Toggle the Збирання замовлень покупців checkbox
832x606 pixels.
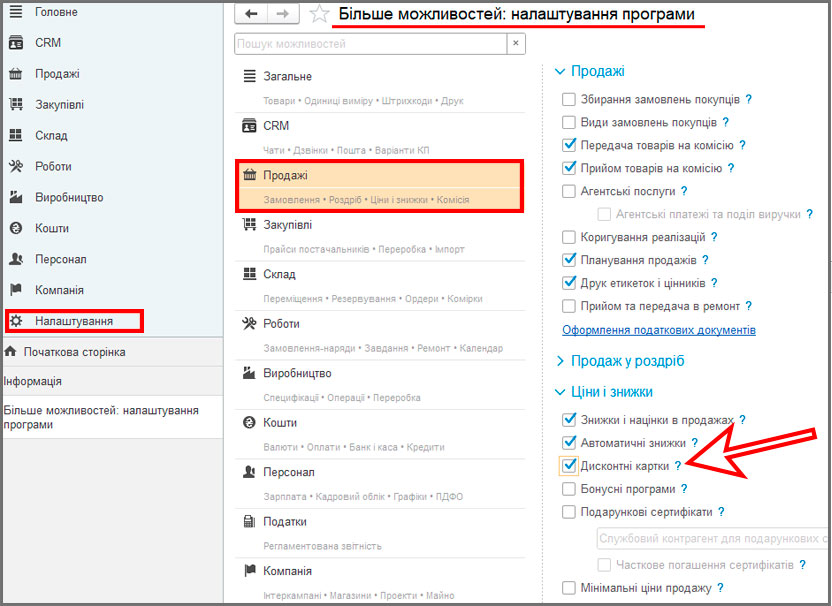pos(569,100)
